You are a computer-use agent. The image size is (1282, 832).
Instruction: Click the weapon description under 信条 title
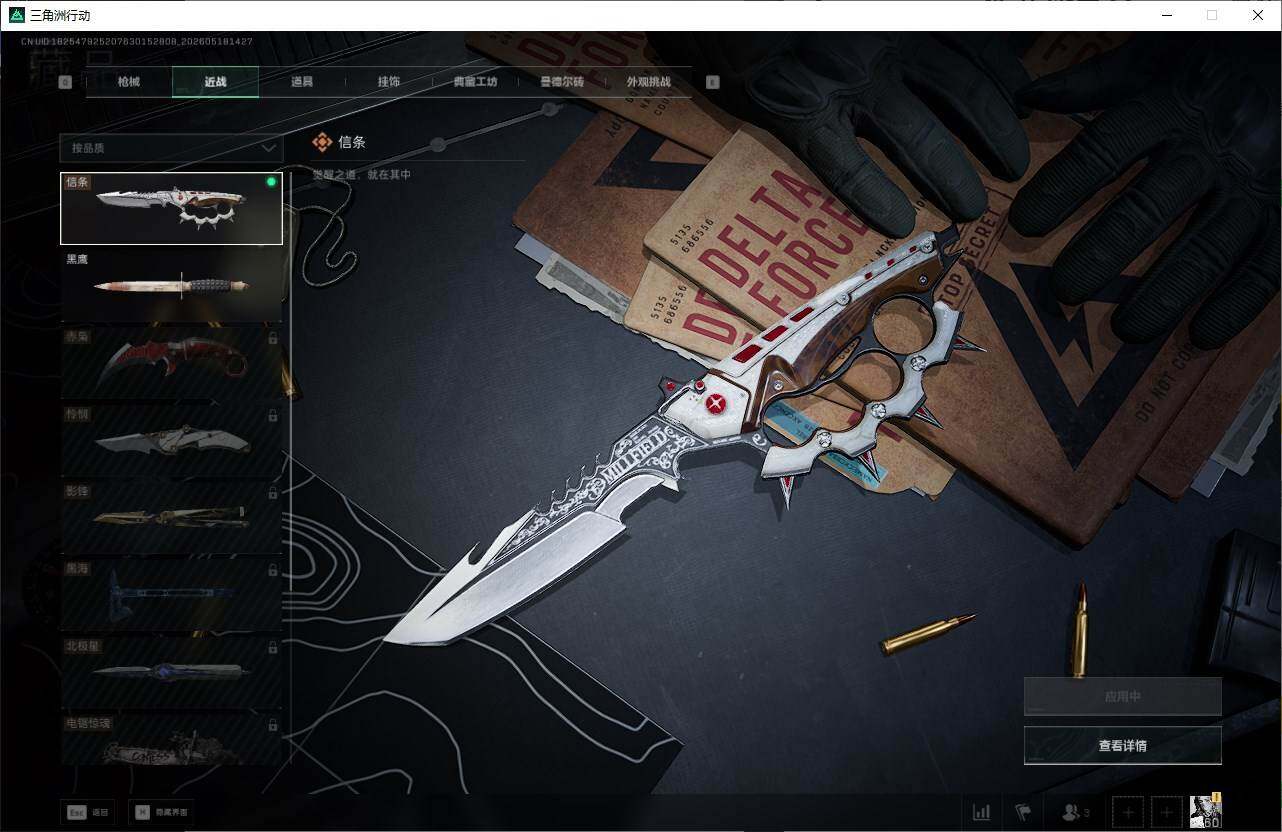point(362,175)
